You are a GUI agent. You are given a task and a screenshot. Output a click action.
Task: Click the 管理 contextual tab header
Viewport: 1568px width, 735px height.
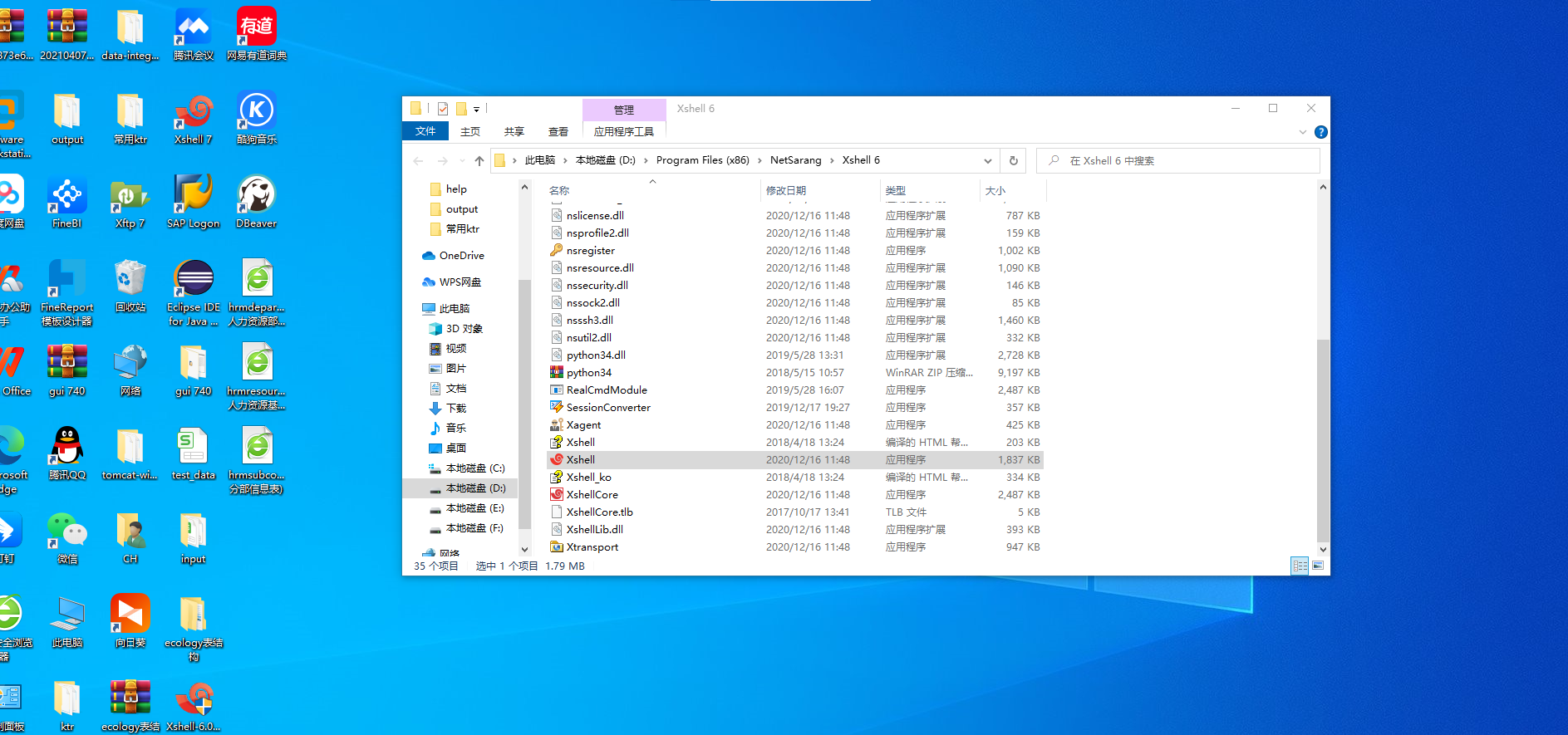(624, 110)
